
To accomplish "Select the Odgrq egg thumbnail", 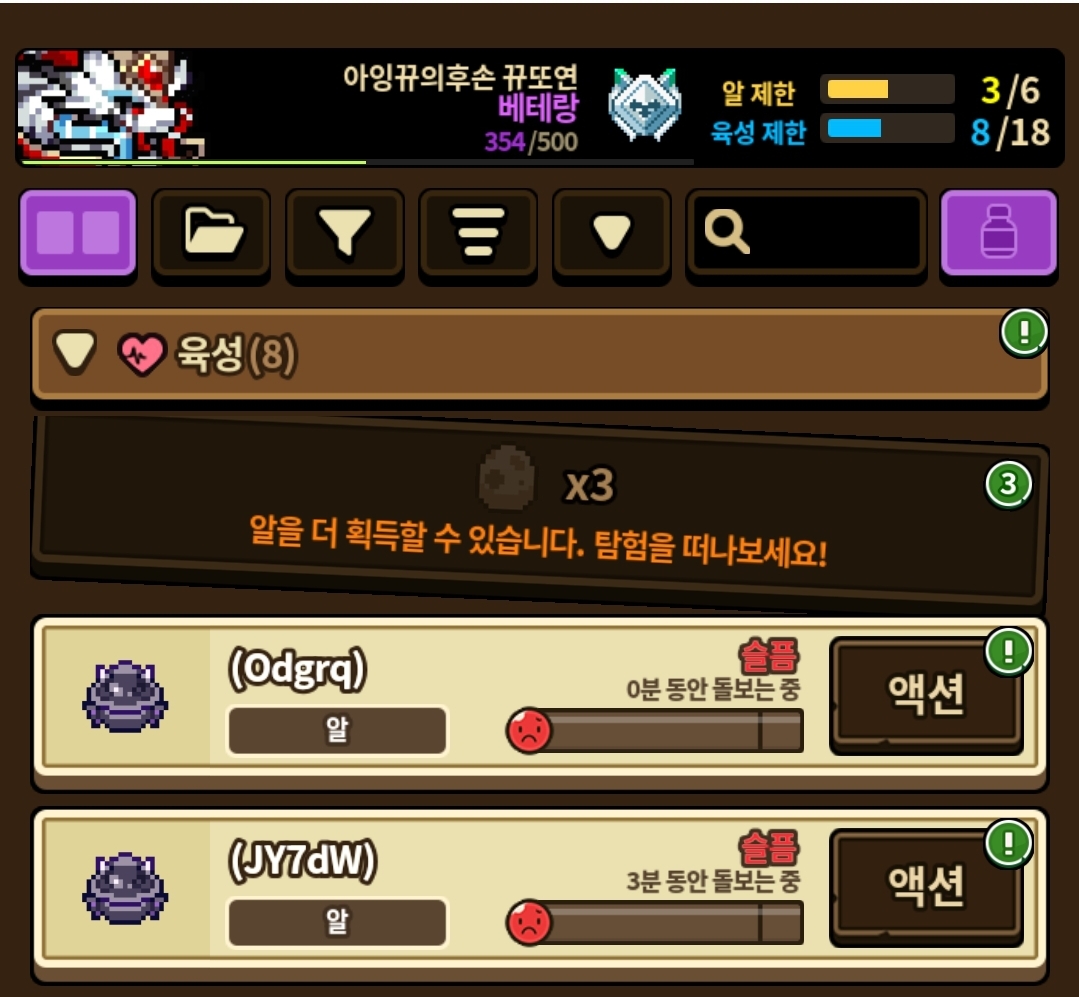I will pos(125,696).
